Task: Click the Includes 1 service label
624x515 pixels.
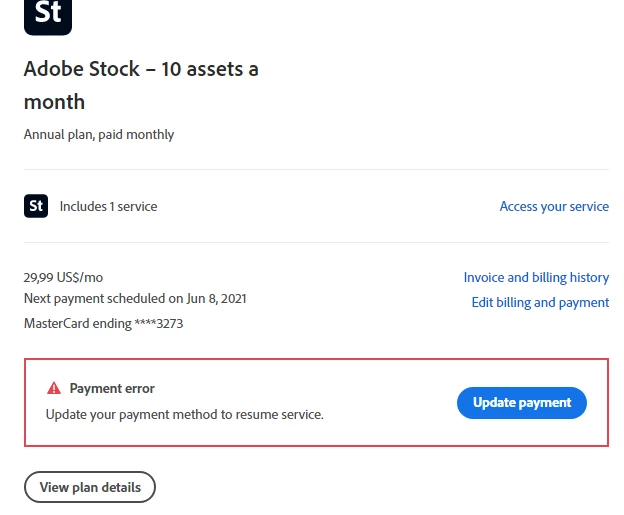Action: click(x=108, y=207)
